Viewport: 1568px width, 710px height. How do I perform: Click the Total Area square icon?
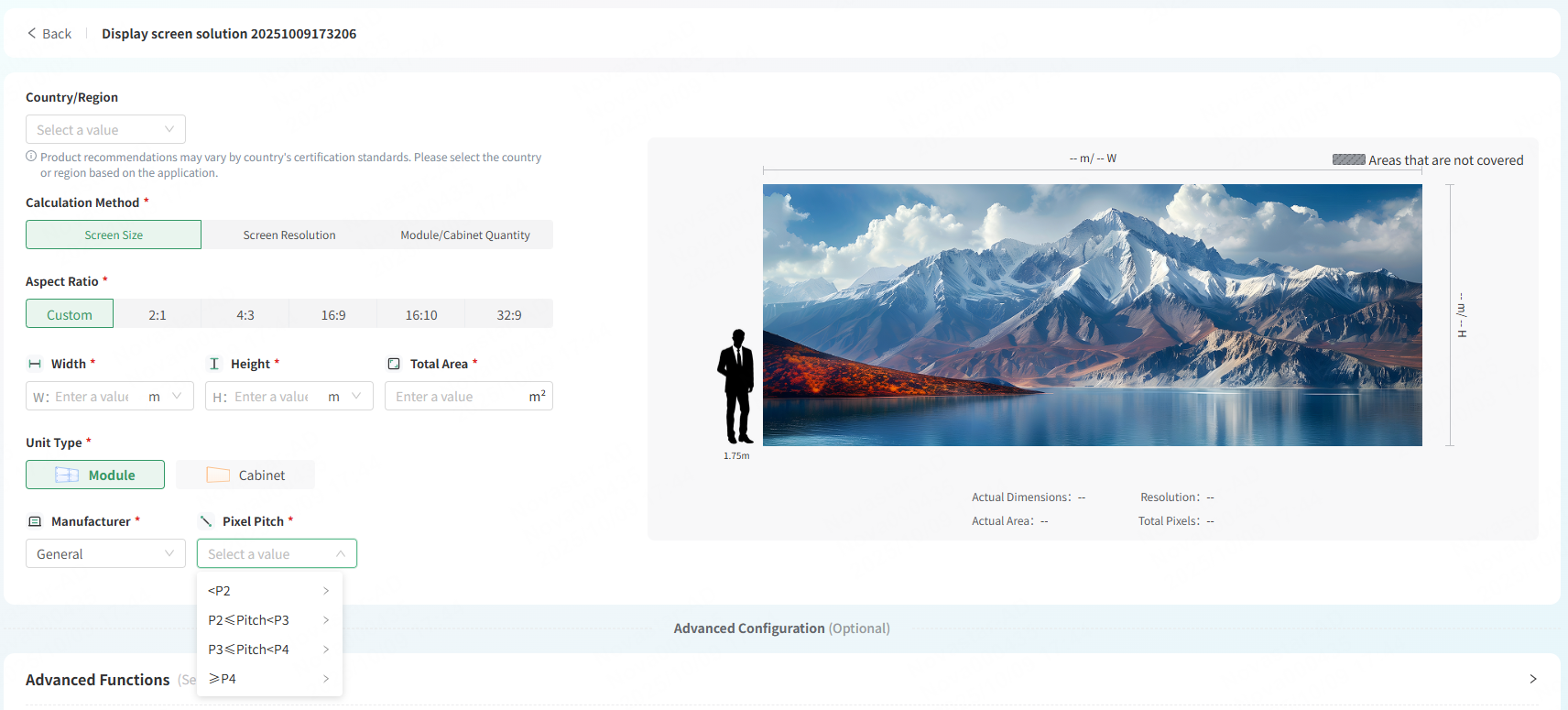tap(394, 364)
